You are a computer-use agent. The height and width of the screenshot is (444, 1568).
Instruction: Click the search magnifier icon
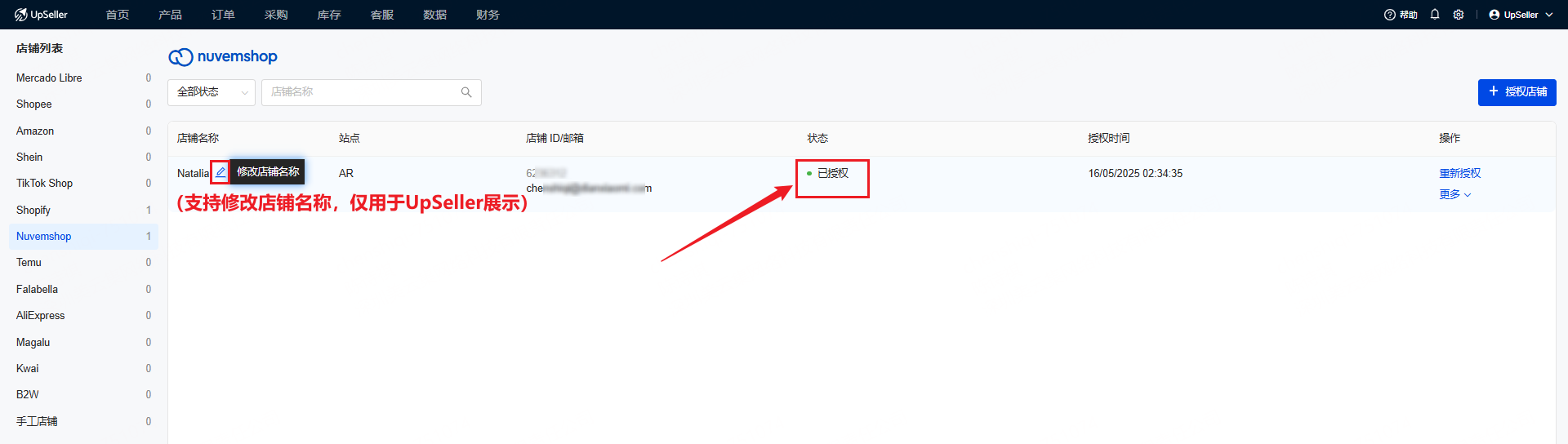466,92
